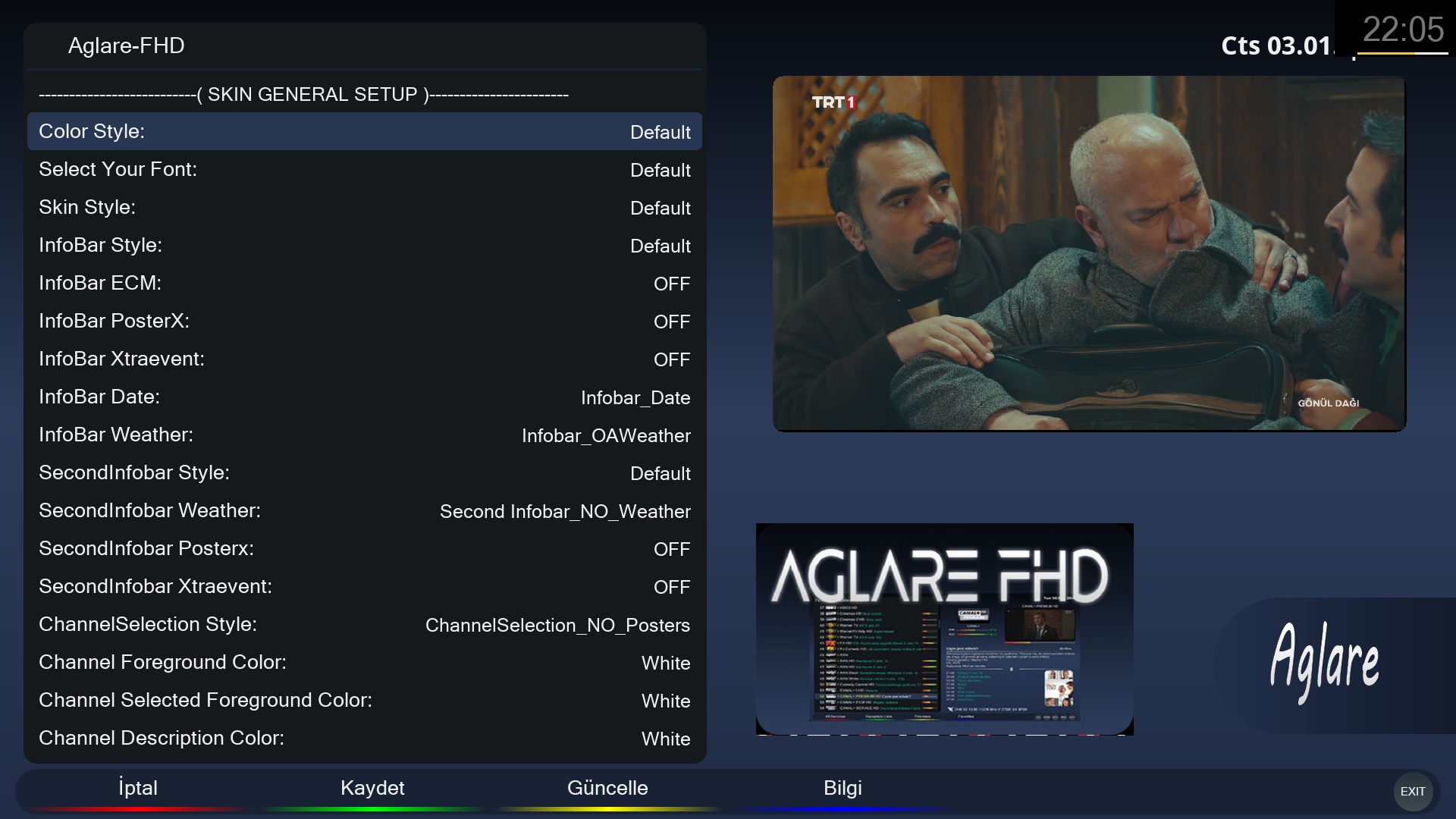1456x819 pixels.
Task: Click the 22:05 clock display
Action: [1403, 30]
